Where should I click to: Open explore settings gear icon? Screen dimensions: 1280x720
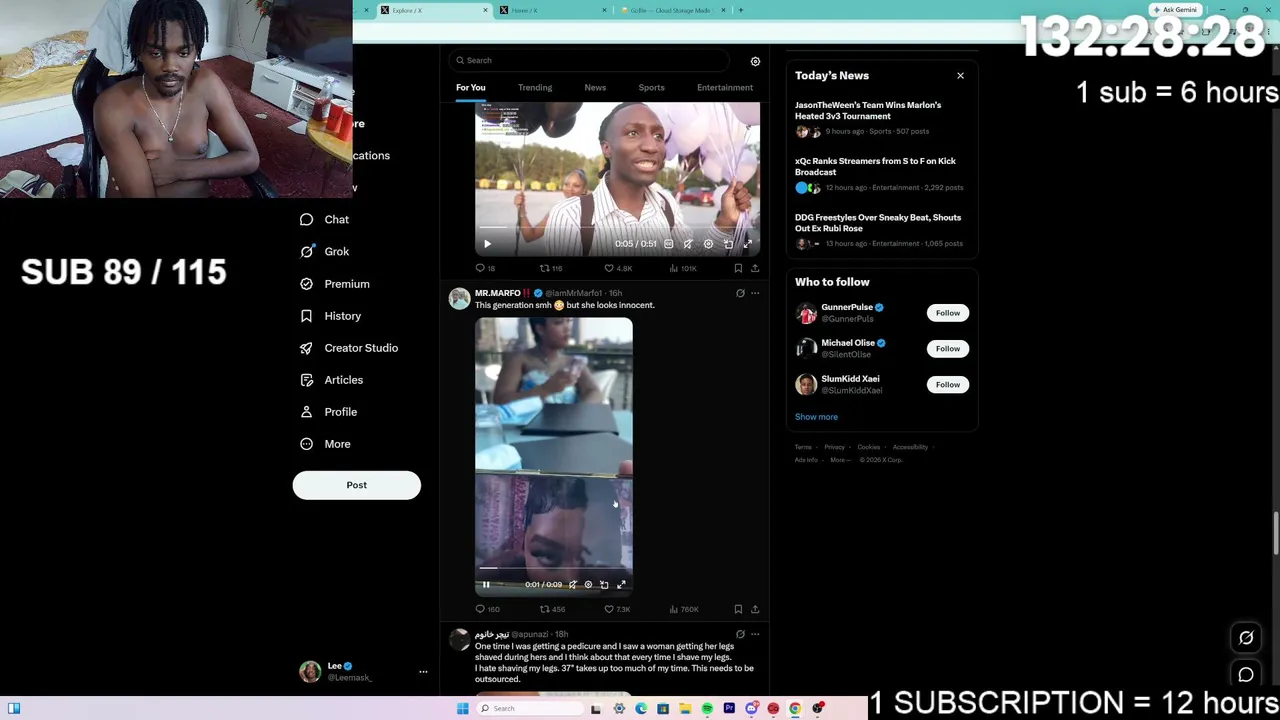point(755,61)
